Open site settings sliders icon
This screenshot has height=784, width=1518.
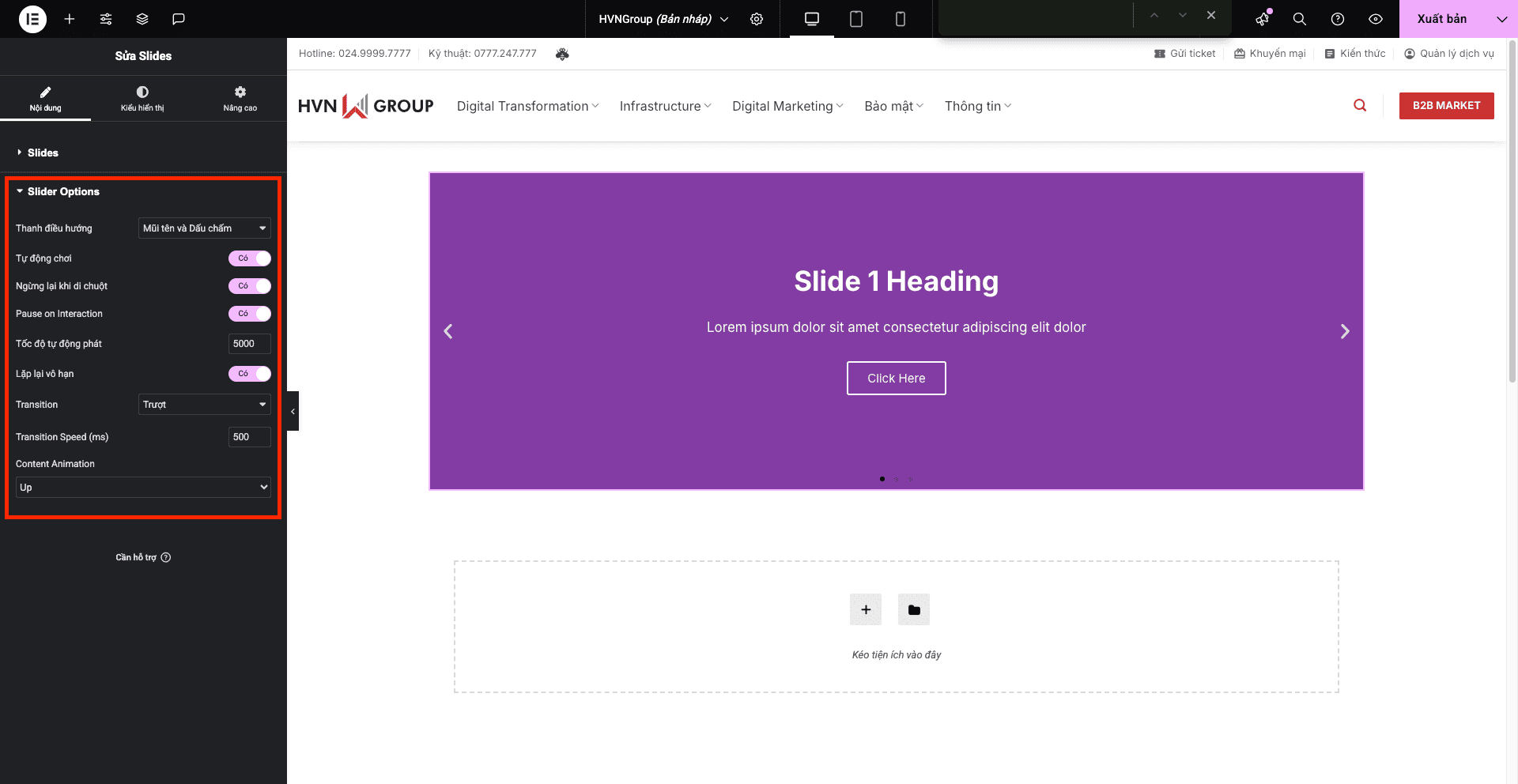[x=106, y=19]
